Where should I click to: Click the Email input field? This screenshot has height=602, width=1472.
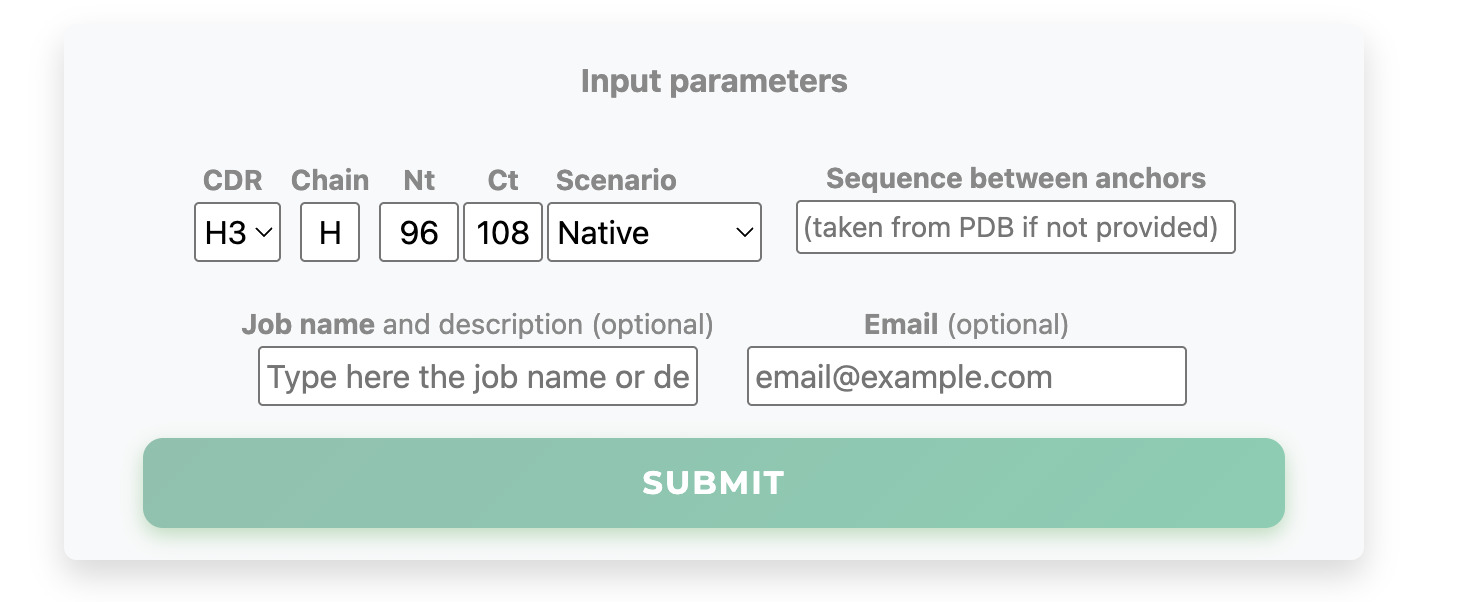point(966,377)
